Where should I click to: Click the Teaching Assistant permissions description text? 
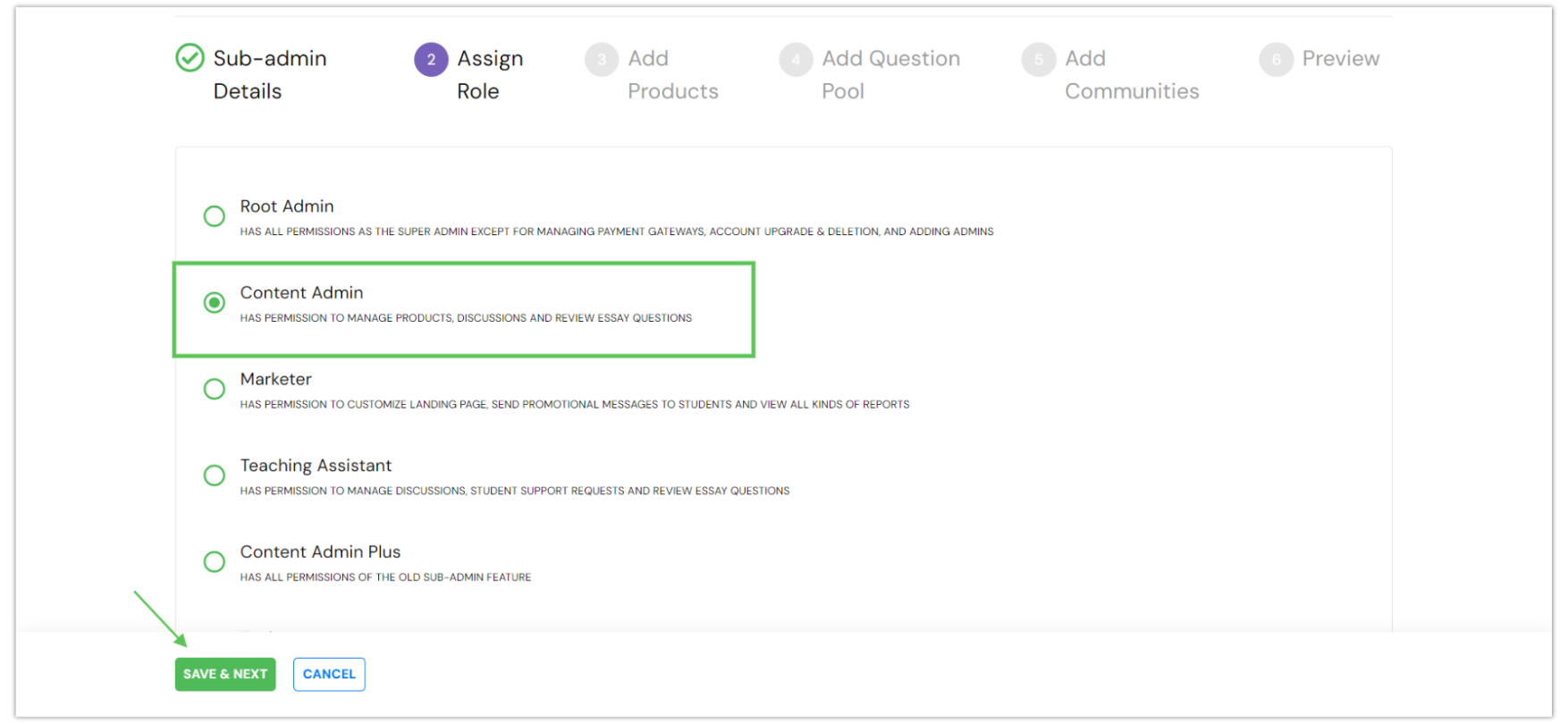(x=515, y=491)
